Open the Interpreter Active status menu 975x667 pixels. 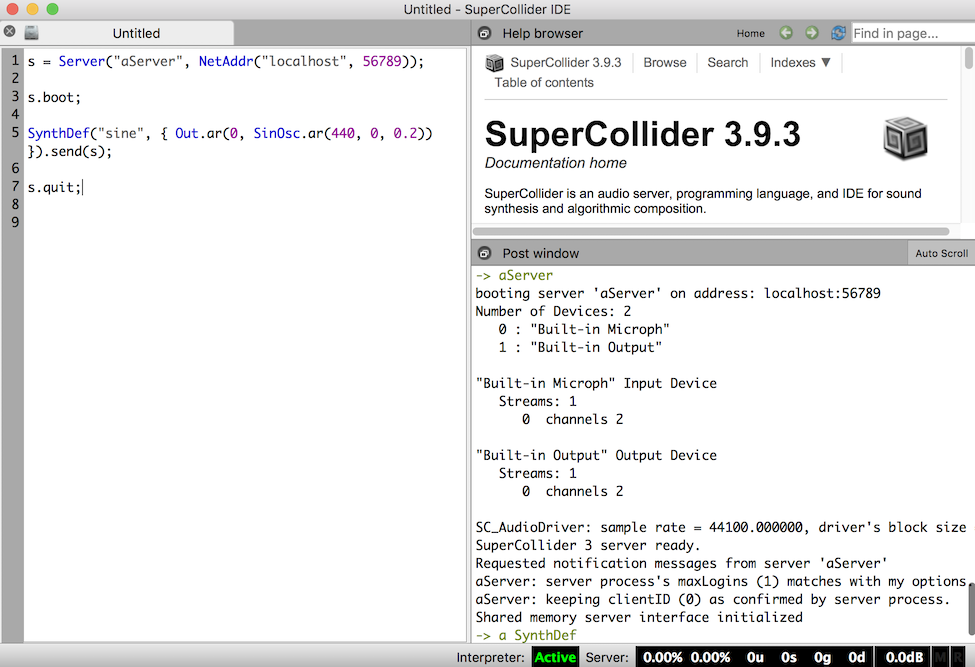(x=554, y=657)
